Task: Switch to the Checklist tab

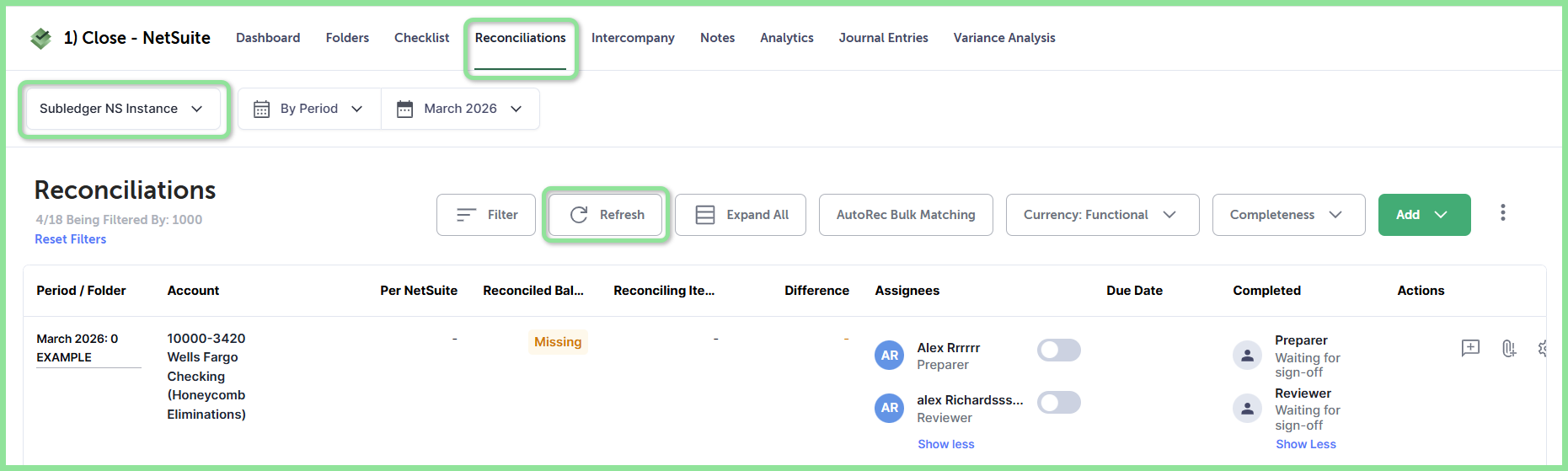Action: coord(421,38)
